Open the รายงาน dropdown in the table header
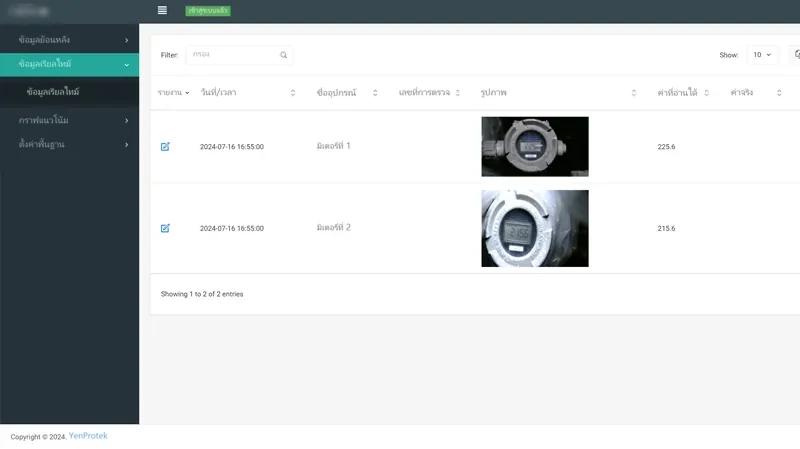Viewport: 800px width, 449px height. pos(173,92)
